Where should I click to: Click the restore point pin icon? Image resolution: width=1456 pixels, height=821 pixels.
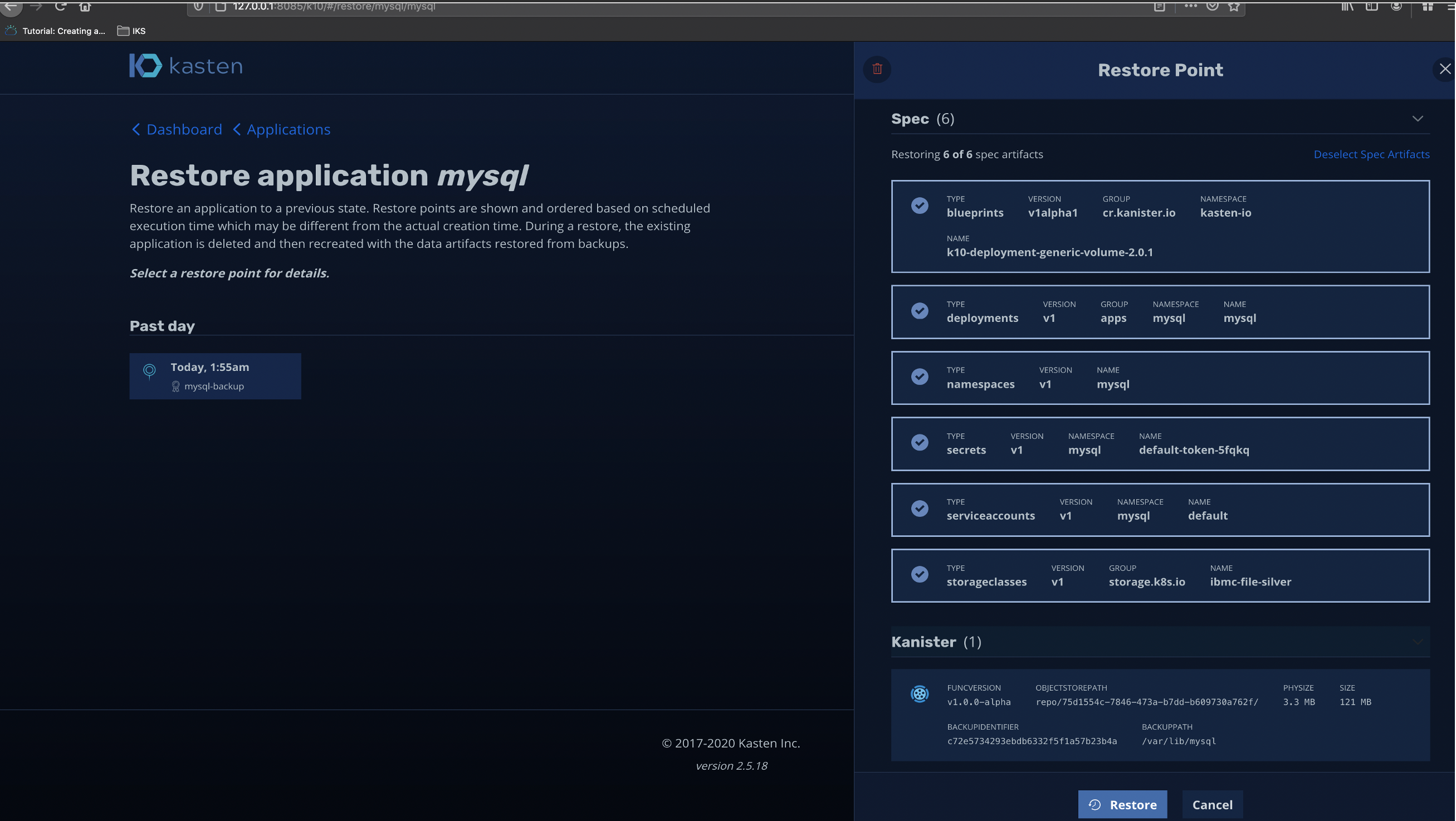point(149,370)
